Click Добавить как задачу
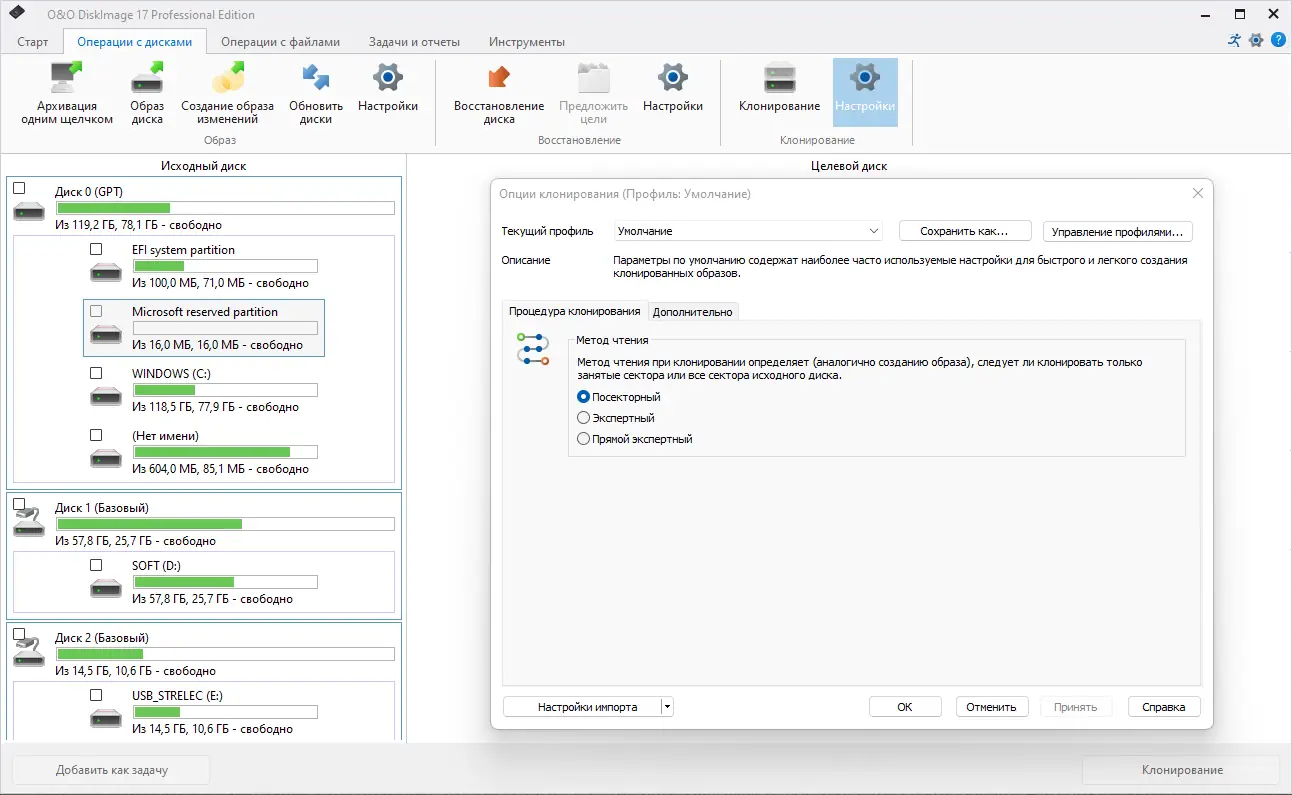The width and height of the screenshot is (1292, 795). point(111,770)
